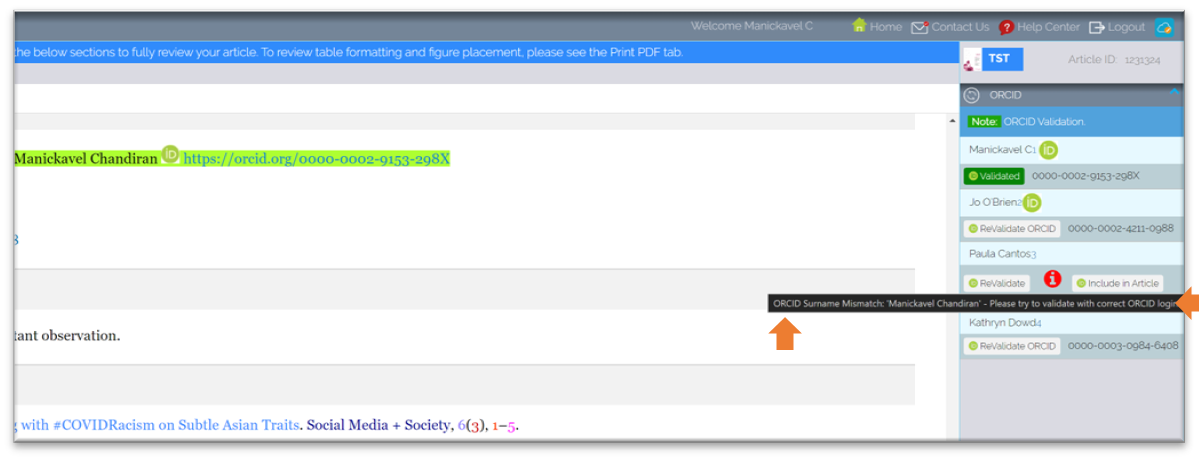
Task: Click red info icon under Paula Cantos
Action: click(1051, 279)
